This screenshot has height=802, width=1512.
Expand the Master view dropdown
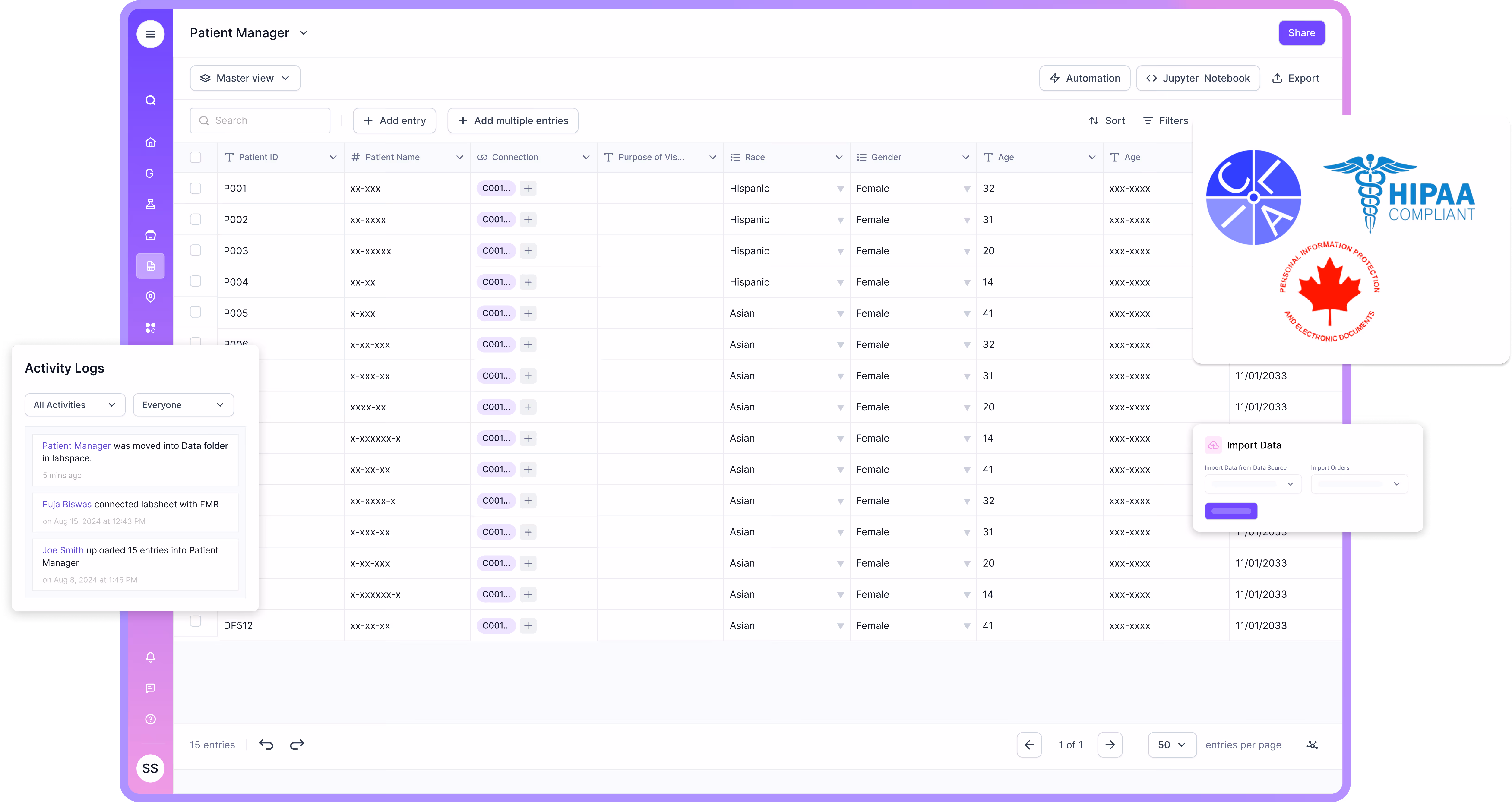[245, 78]
